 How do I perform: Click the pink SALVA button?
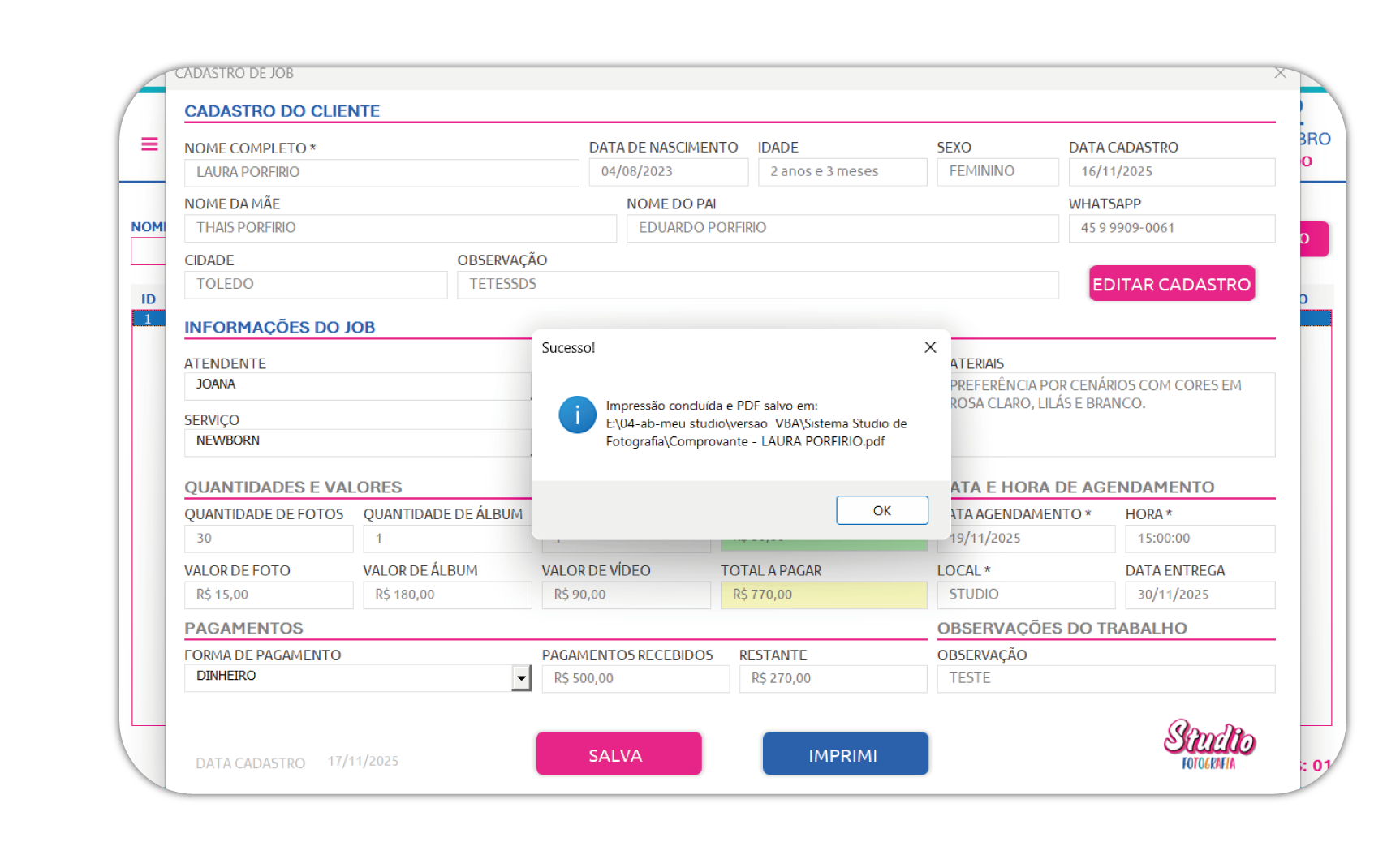(x=618, y=754)
